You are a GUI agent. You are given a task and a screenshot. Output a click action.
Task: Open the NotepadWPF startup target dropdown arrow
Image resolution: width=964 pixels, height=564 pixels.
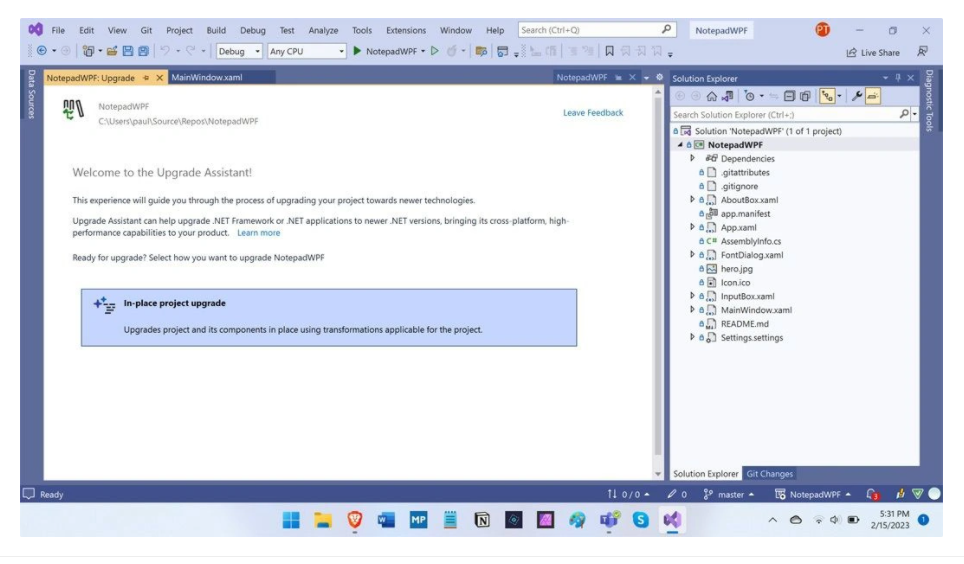click(x=423, y=51)
